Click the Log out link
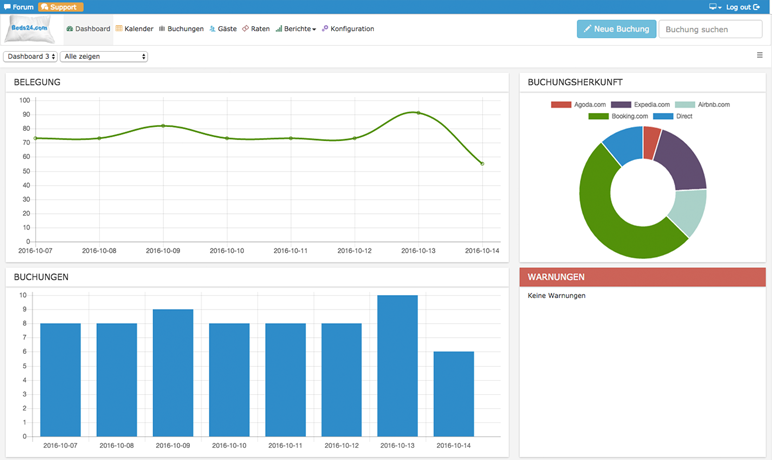This screenshot has width=772, height=460. tap(743, 7)
